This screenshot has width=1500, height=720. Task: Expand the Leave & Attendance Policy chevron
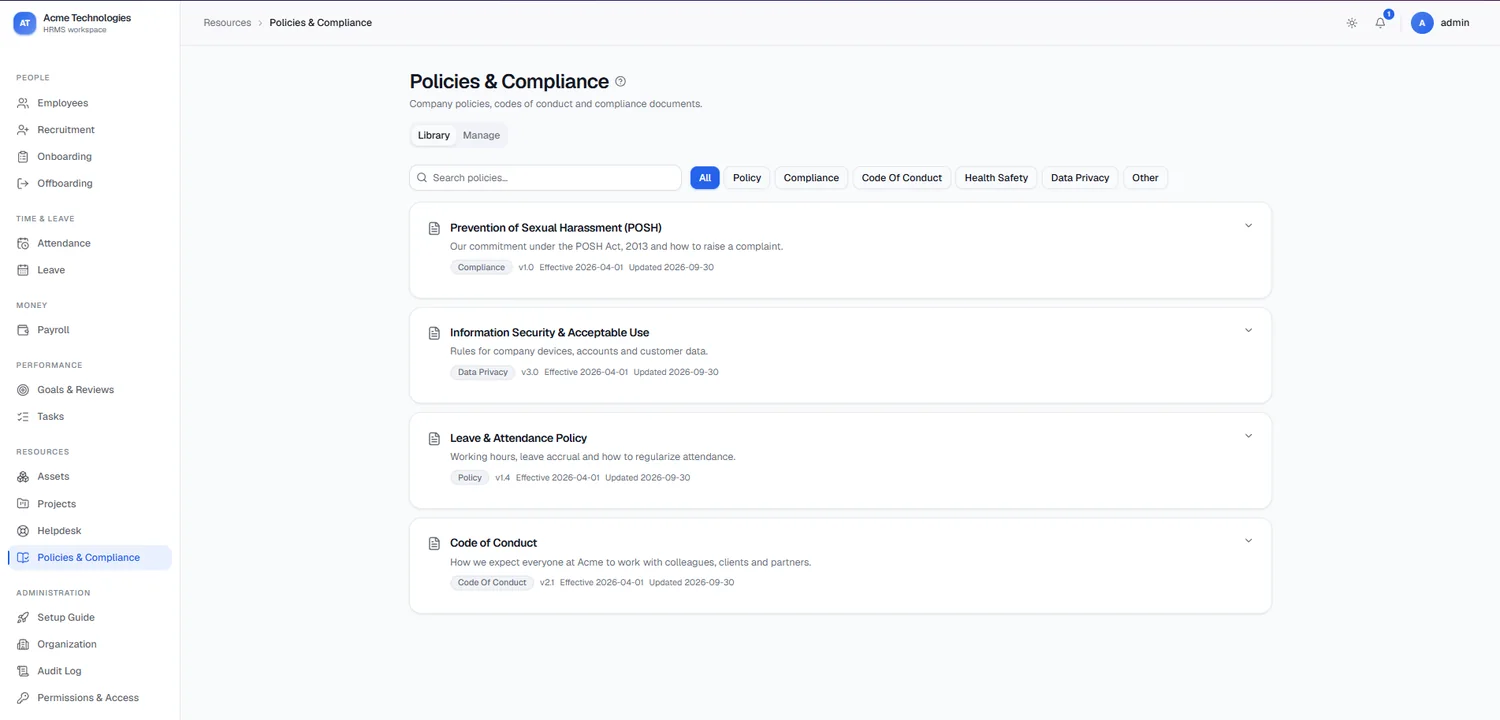tap(1248, 436)
